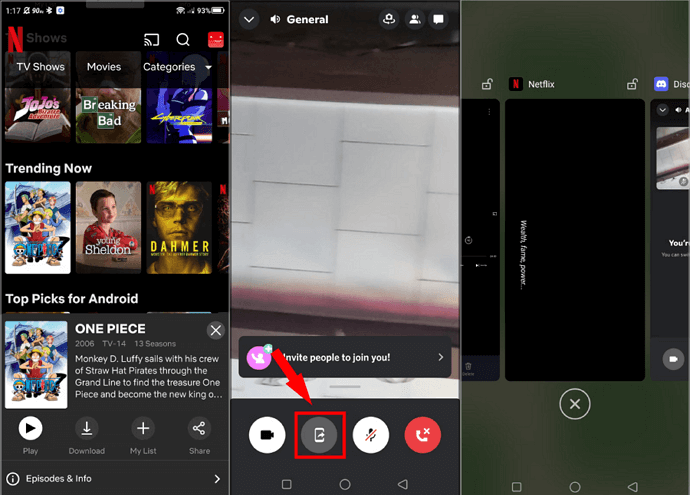The height and width of the screenshot is (495, 690).
Task: Tap Android home button on recents screen
Action: (x=575, y=487)
